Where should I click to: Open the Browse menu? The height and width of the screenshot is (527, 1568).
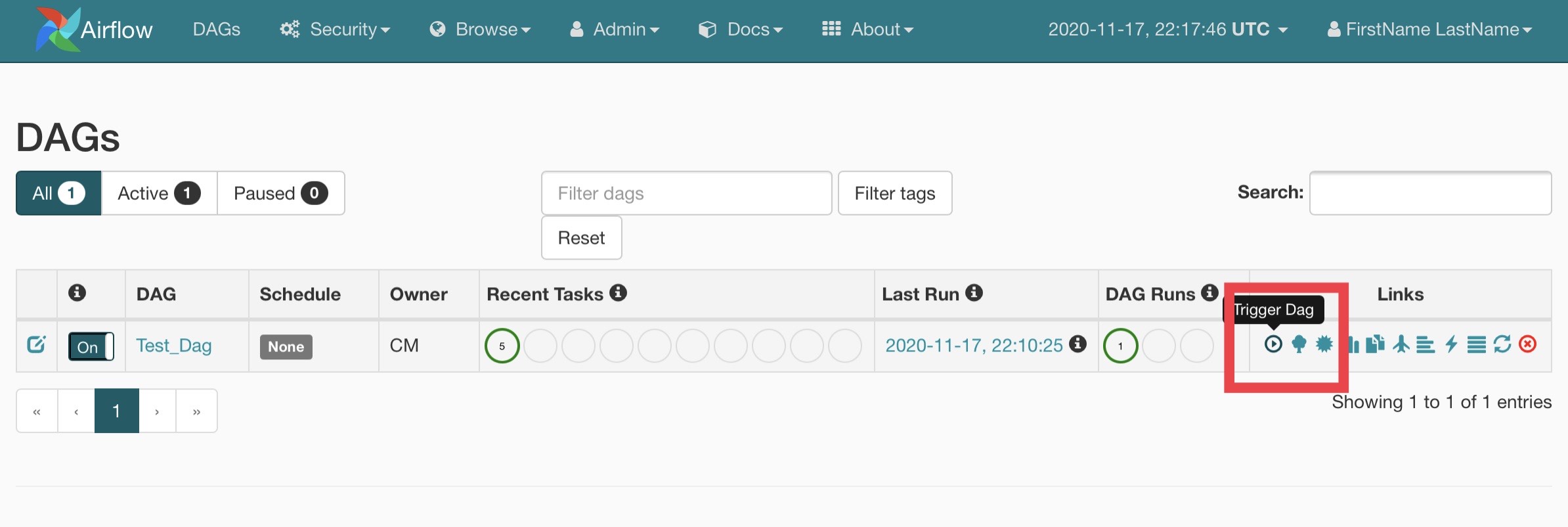click(x=480, y=30)
